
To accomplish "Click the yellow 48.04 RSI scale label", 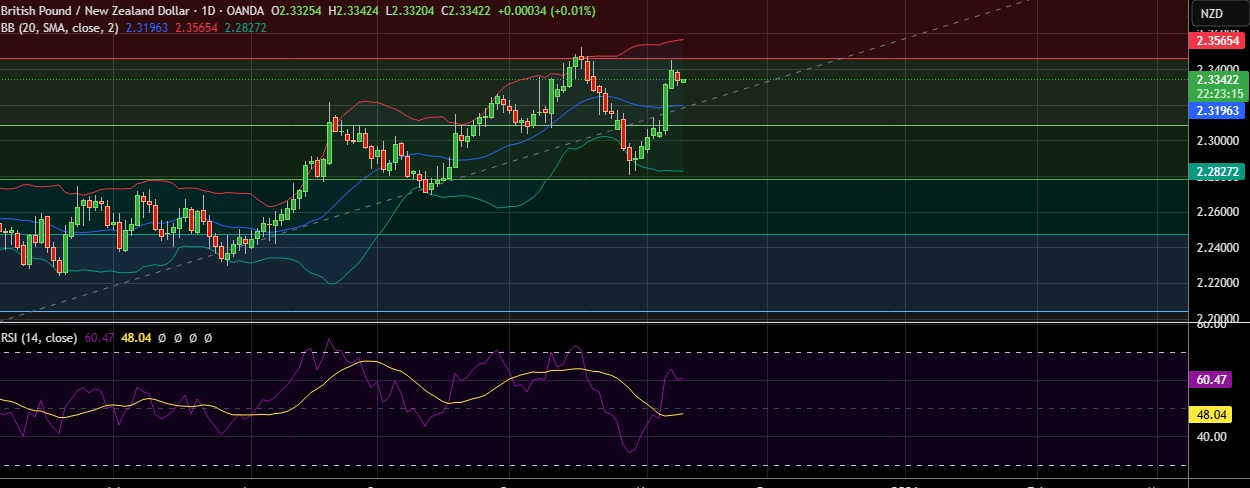I will [x=1211, y=413].
